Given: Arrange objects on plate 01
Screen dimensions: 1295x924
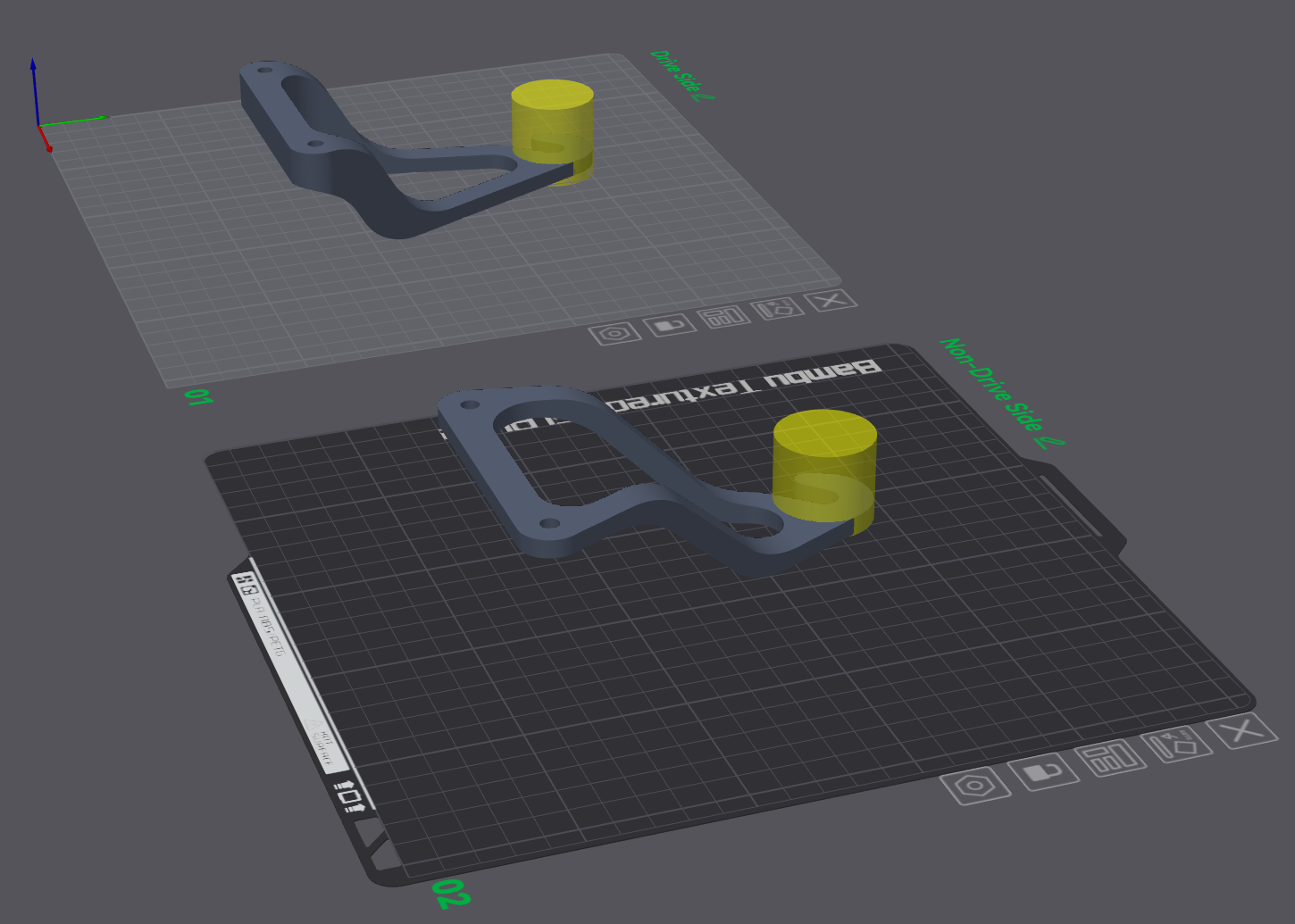Looking at the screenshot, I should coord(724,316).
